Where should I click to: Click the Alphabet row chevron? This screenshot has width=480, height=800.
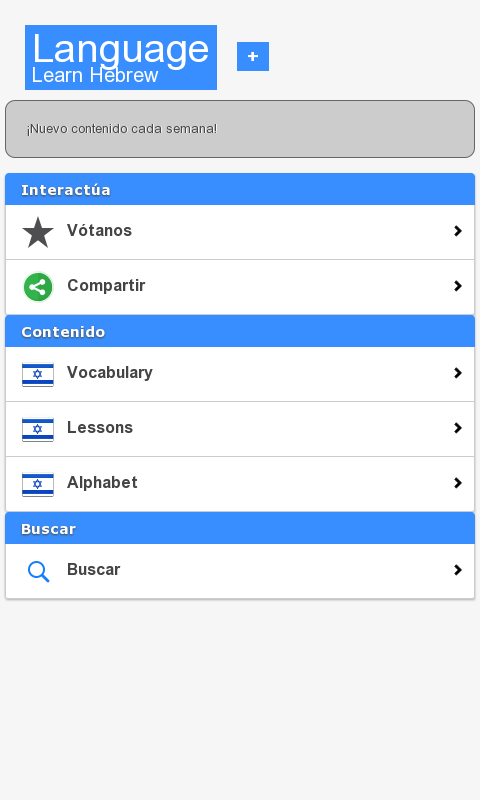click(x=458, y=483)
